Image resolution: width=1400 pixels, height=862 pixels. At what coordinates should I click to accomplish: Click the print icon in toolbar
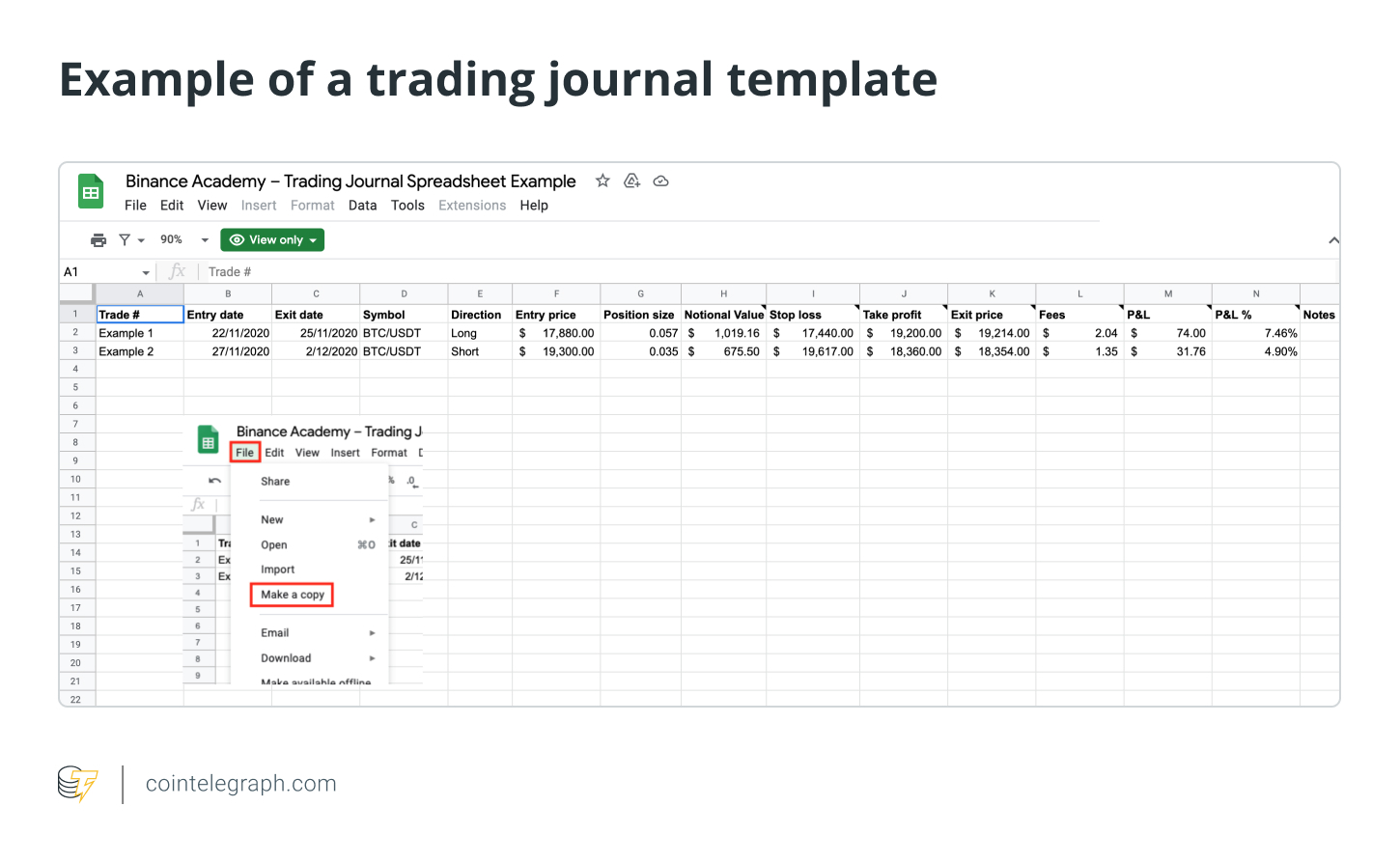coord(98,240)
